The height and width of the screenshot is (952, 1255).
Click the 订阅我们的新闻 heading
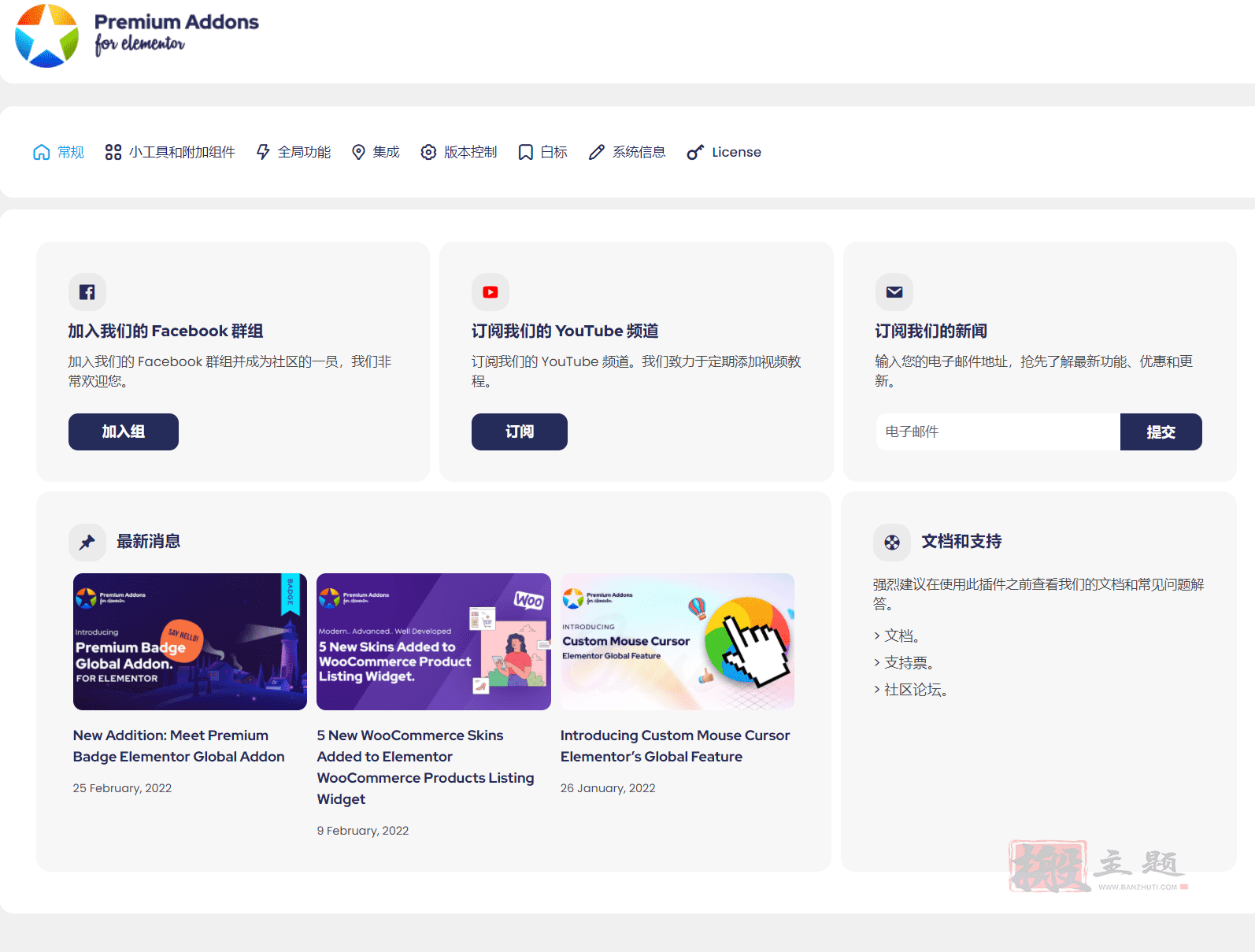click(931, 331)
